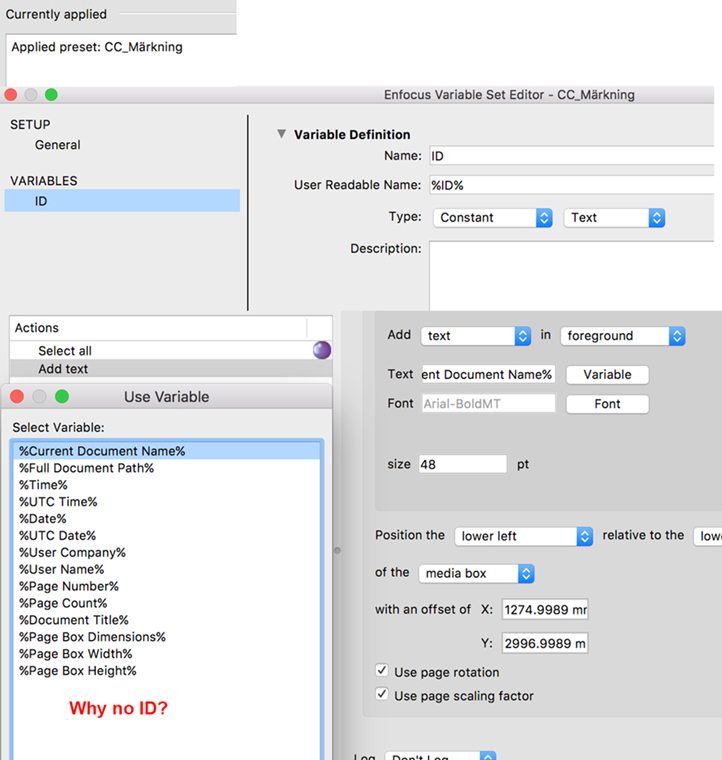The height and width of the screenshot is (760, 722).
Task: Select %Full Document Path% variable
Action: (167, 468)
